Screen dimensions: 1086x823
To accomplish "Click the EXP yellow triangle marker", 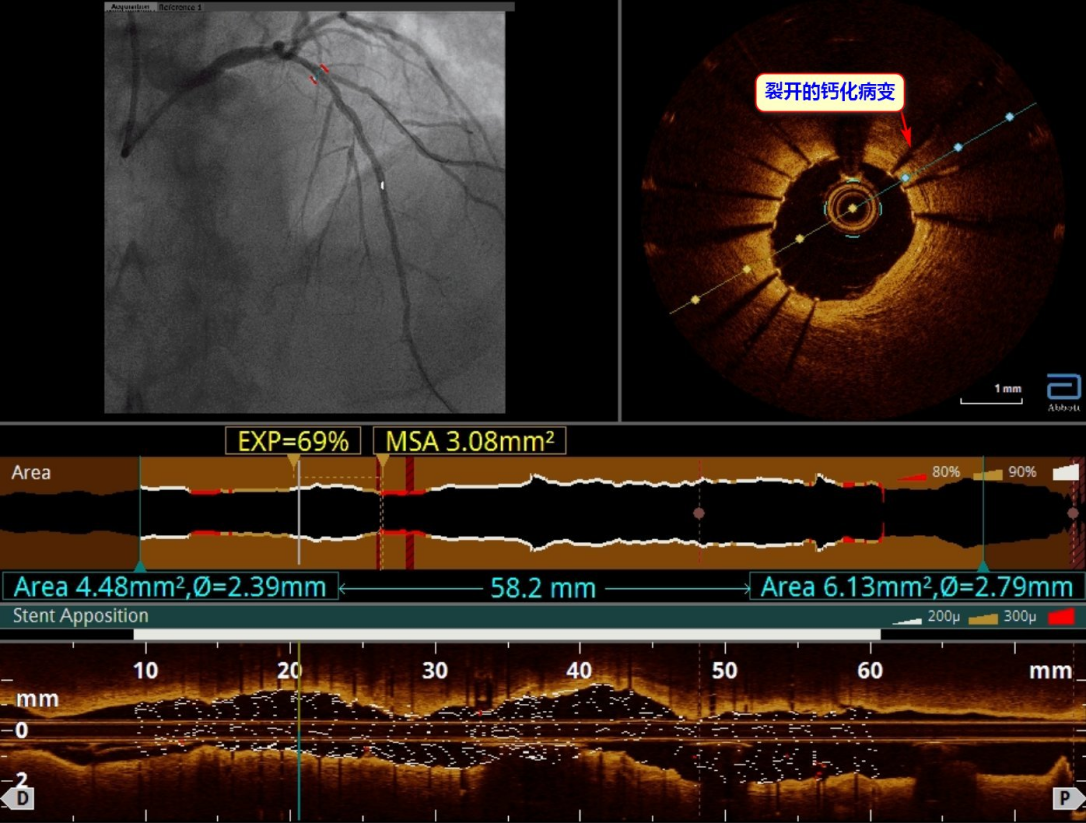I will [293, 461].
